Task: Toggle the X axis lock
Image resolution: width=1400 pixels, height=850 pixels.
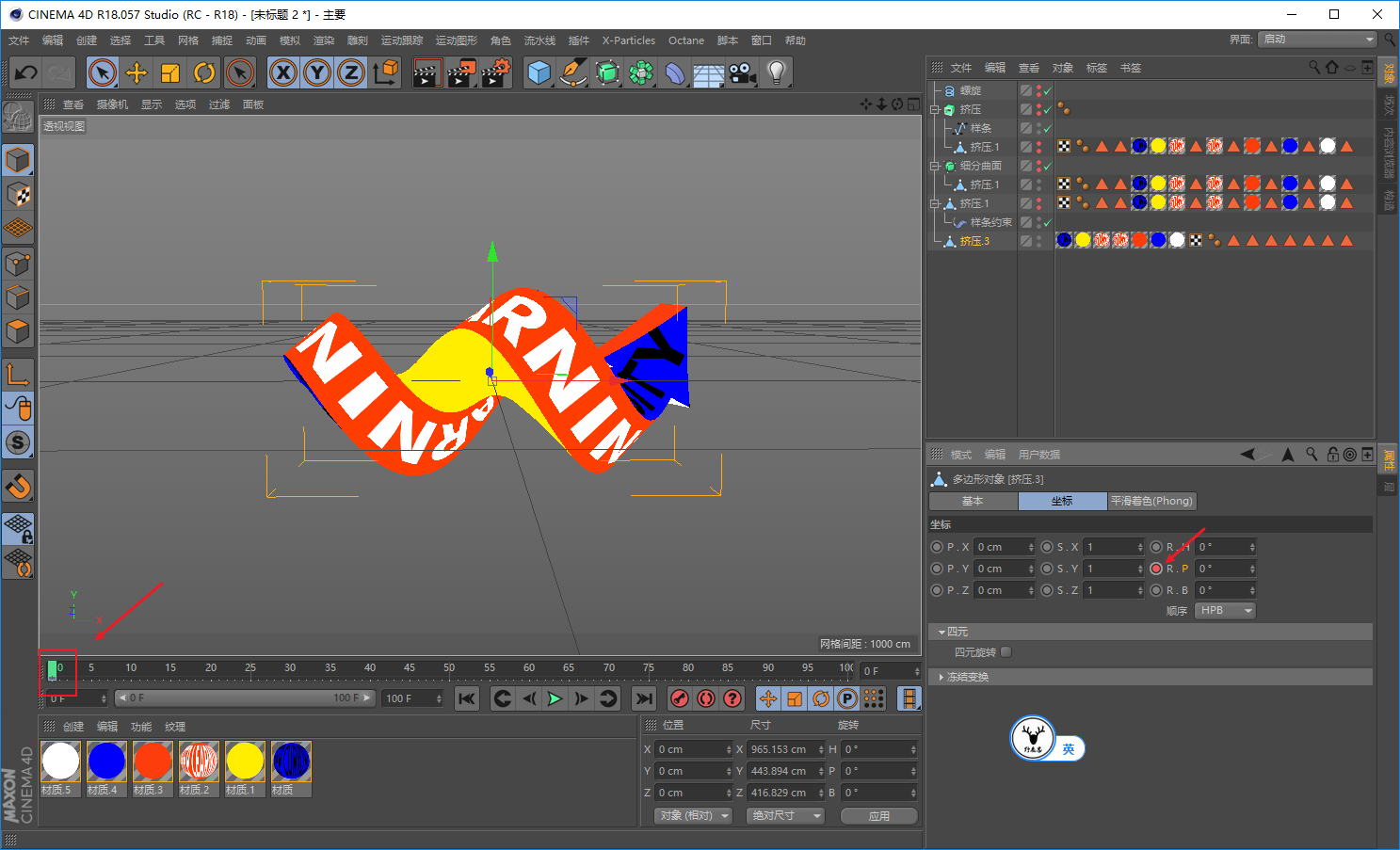Action: [x=283, y=72]
